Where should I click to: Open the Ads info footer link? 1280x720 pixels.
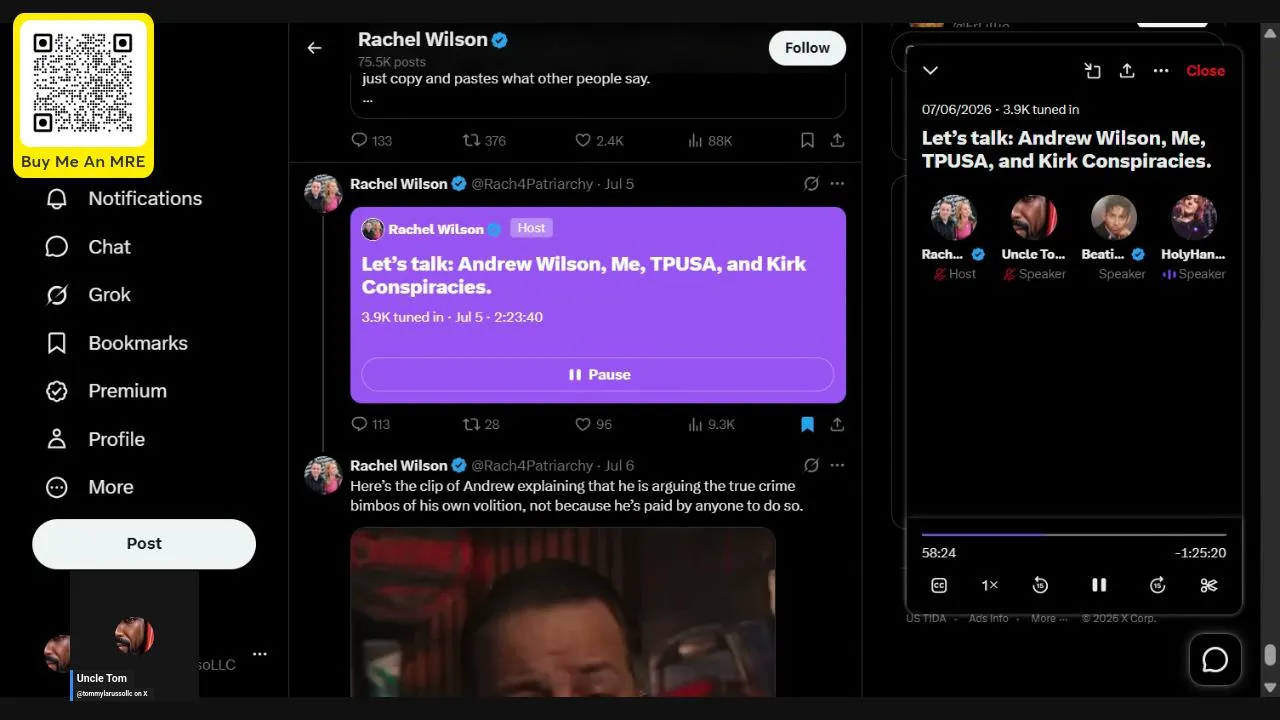coord(988,619)
